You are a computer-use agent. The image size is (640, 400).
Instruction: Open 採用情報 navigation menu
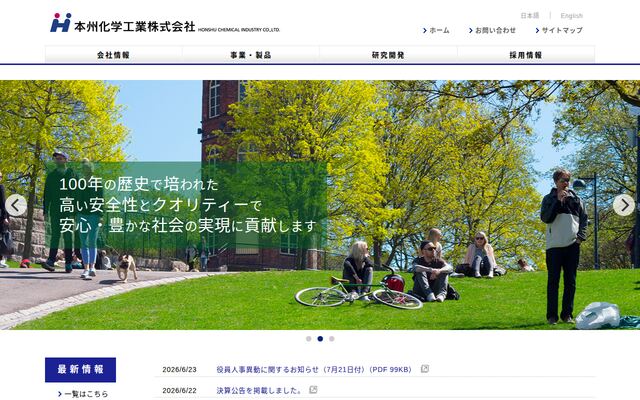pos(526,55)
